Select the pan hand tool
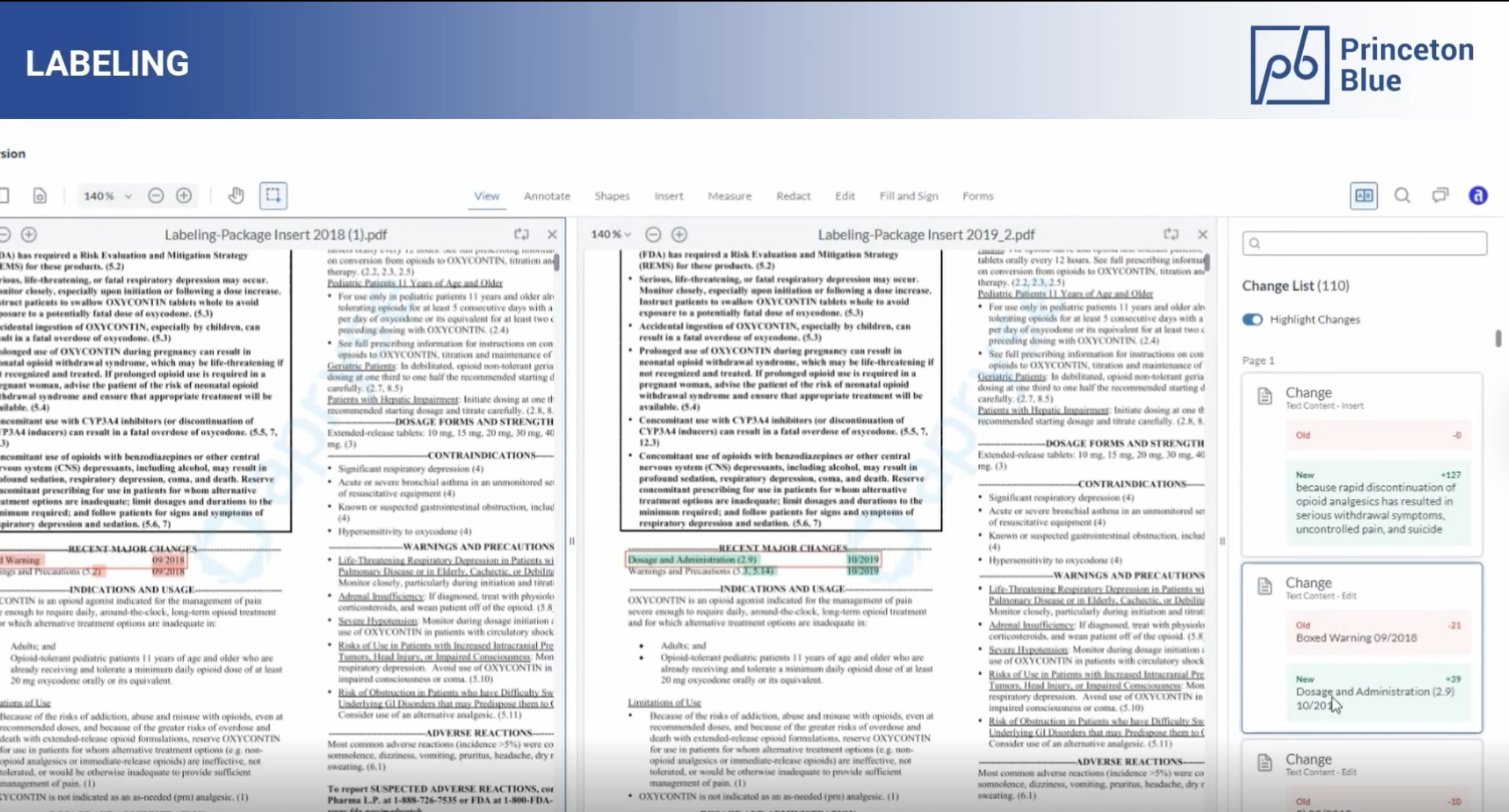 click(236, 196)
